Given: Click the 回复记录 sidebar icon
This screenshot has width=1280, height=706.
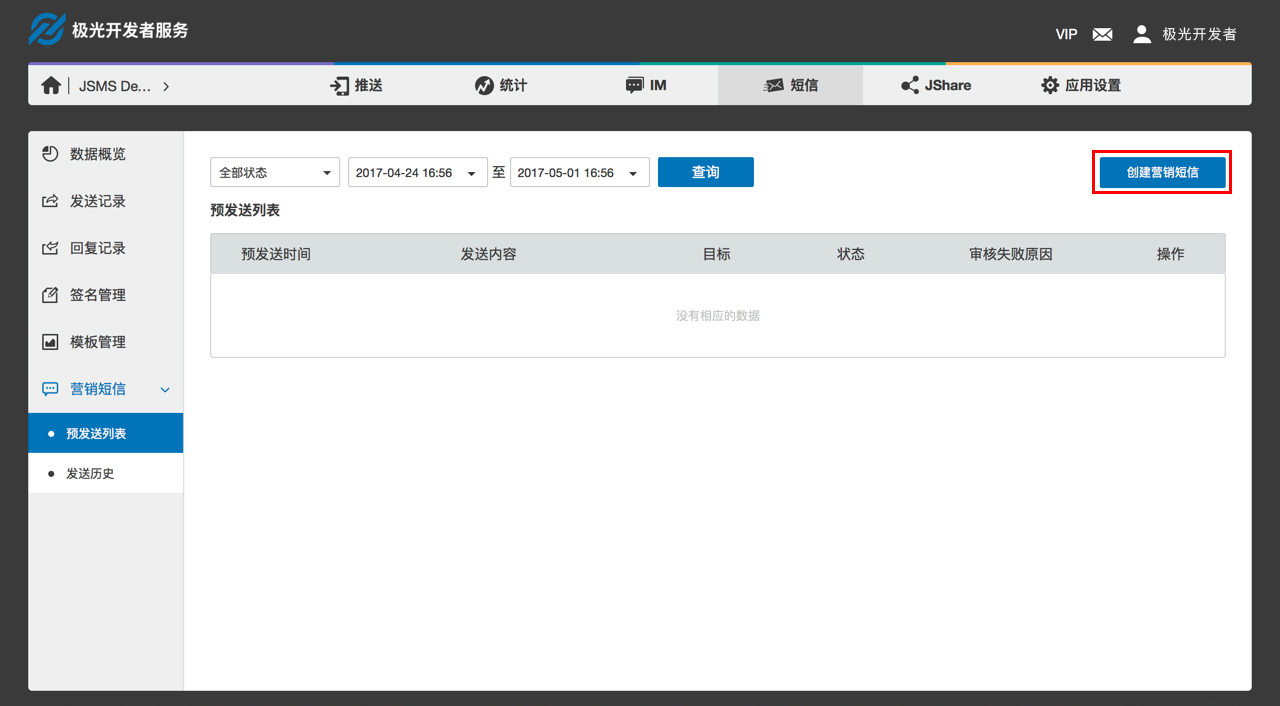Looking at the screenshot, I should [x=50, y=248].
